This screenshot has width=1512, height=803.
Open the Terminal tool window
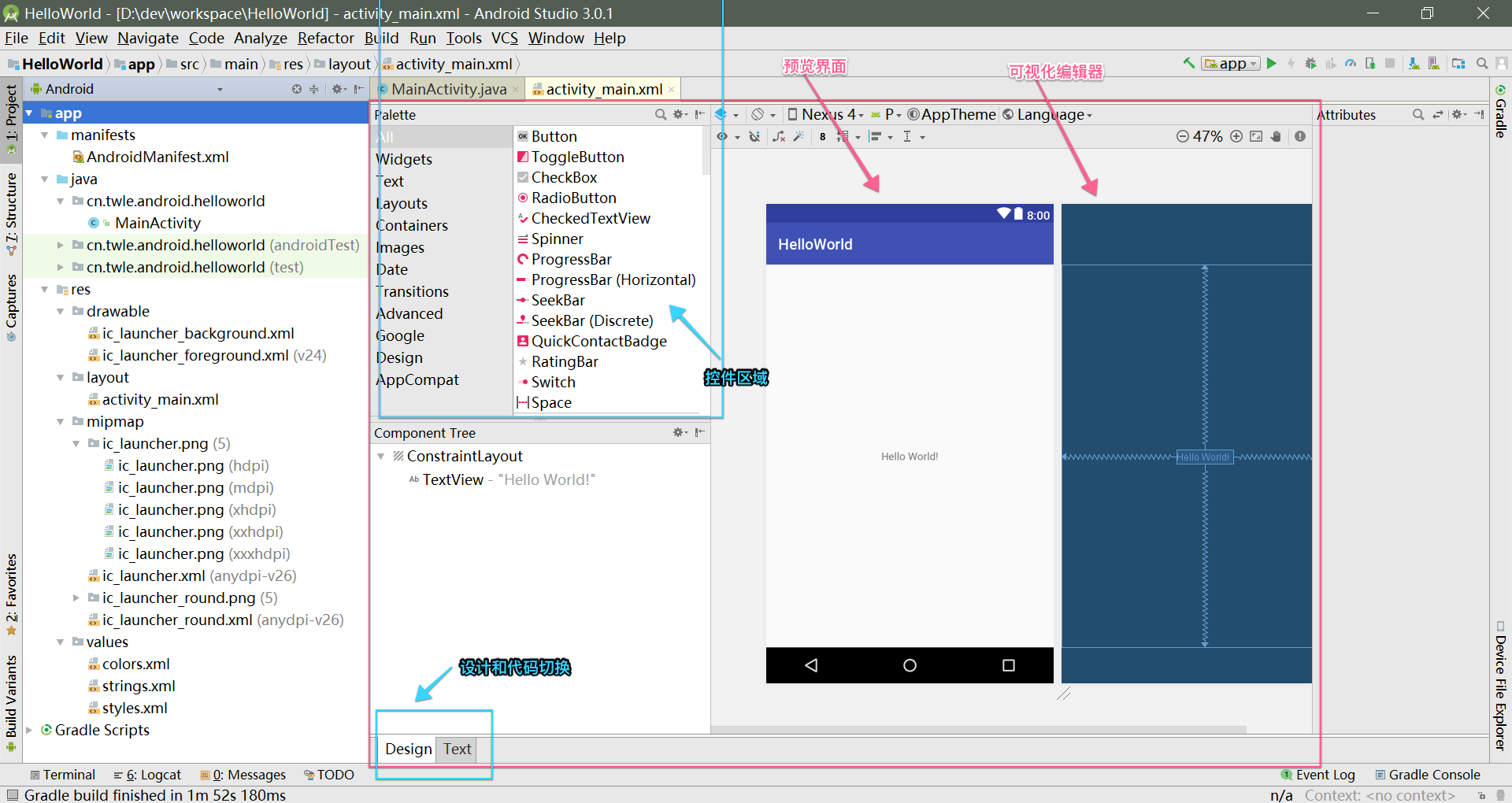click(63, 775)
